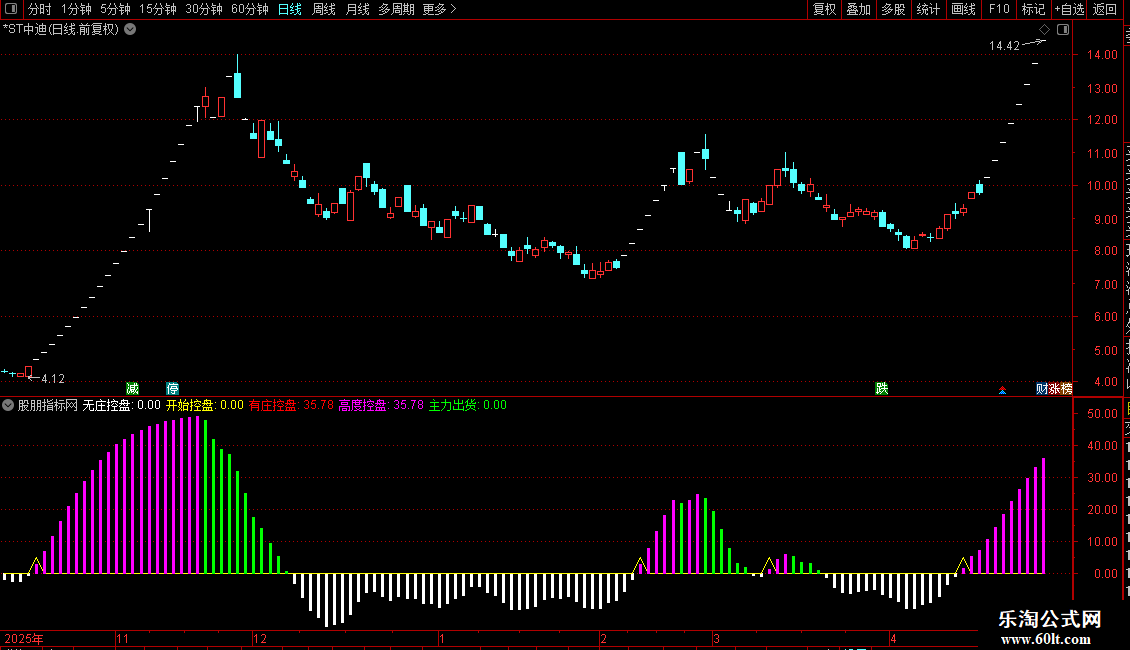Image resolution: width=1130 pixels, height=650 pixels.
Task: Click the 股朋指标网 indicator name
Action: 48,405
